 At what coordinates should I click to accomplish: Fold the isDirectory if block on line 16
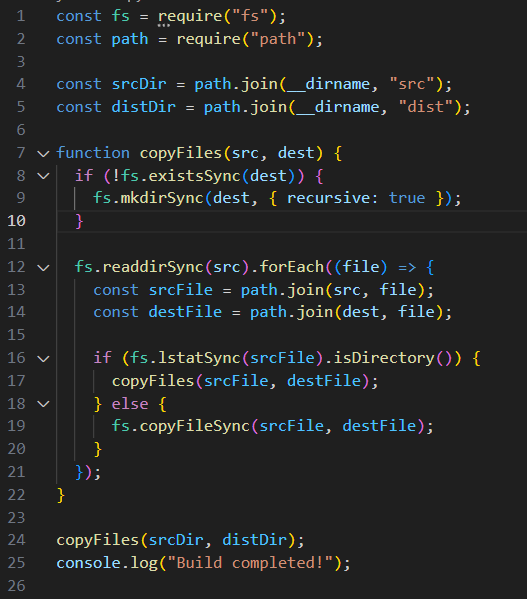click(x=44, y=358)
